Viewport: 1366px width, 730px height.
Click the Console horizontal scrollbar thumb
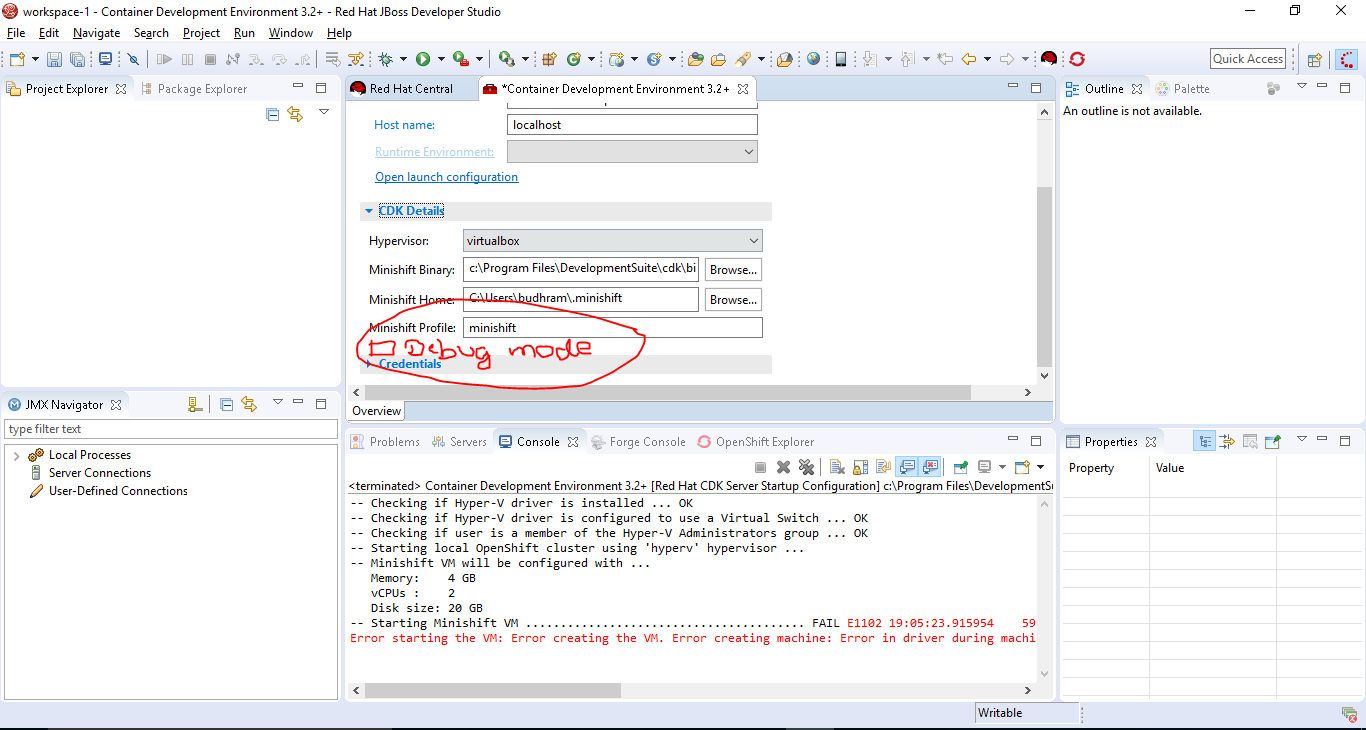pos(493,691)
